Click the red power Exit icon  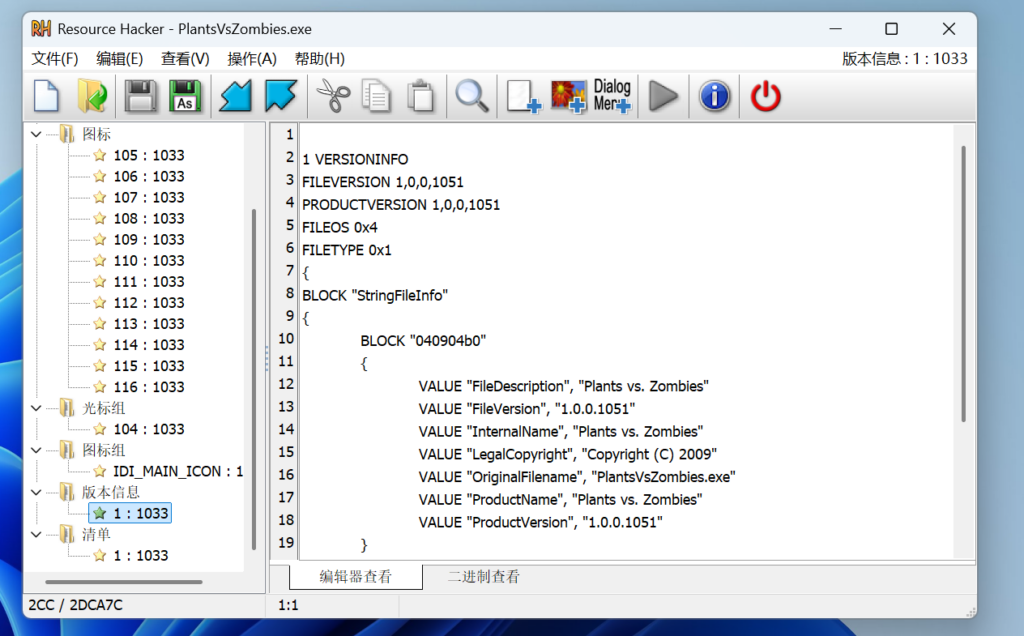tap(765, 96)
